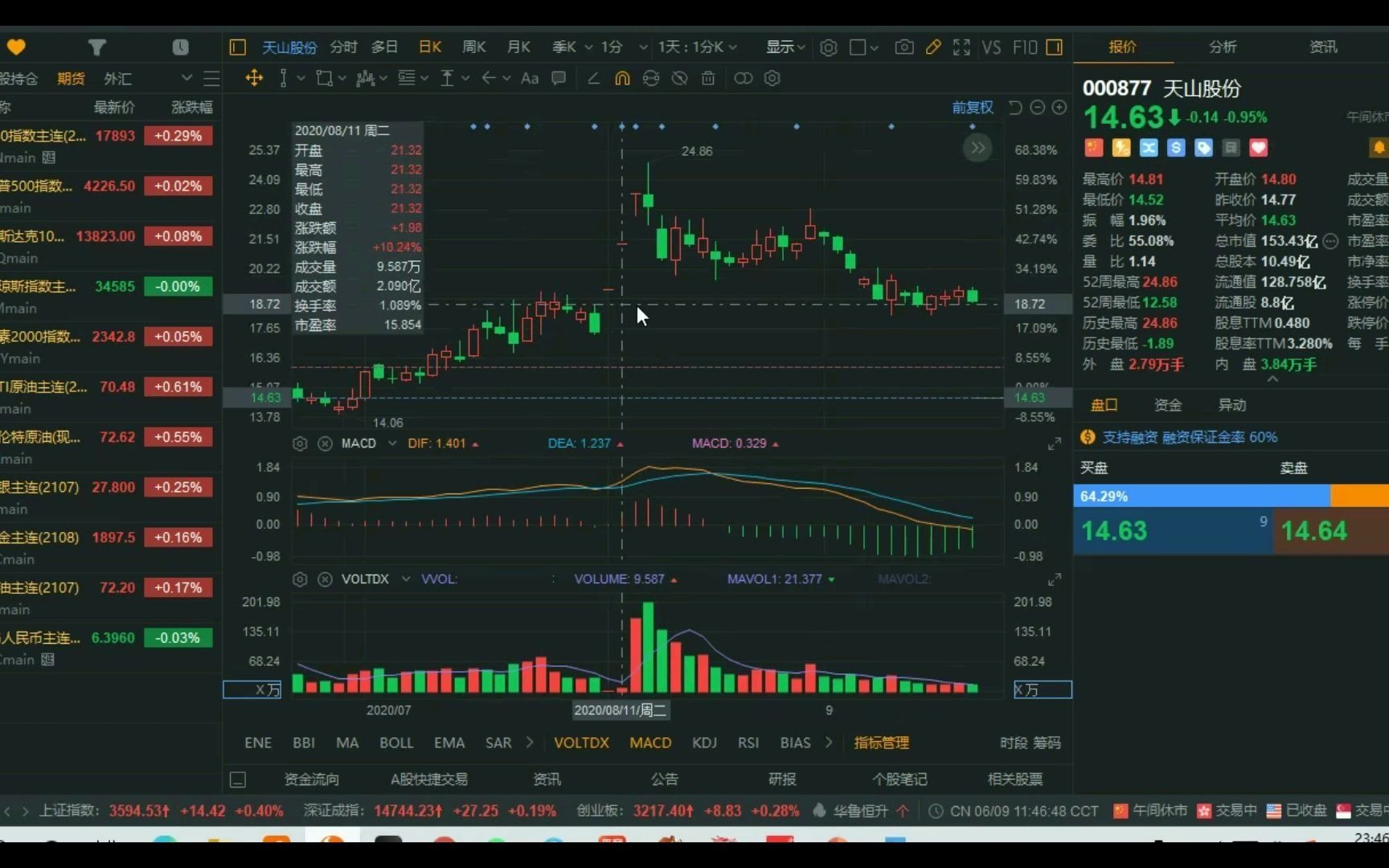The height and width of the screenshot is (868, 1389).
Task: Toggle the right quote panel icon
Action: pyautogui.click(x=1055, y=47)
